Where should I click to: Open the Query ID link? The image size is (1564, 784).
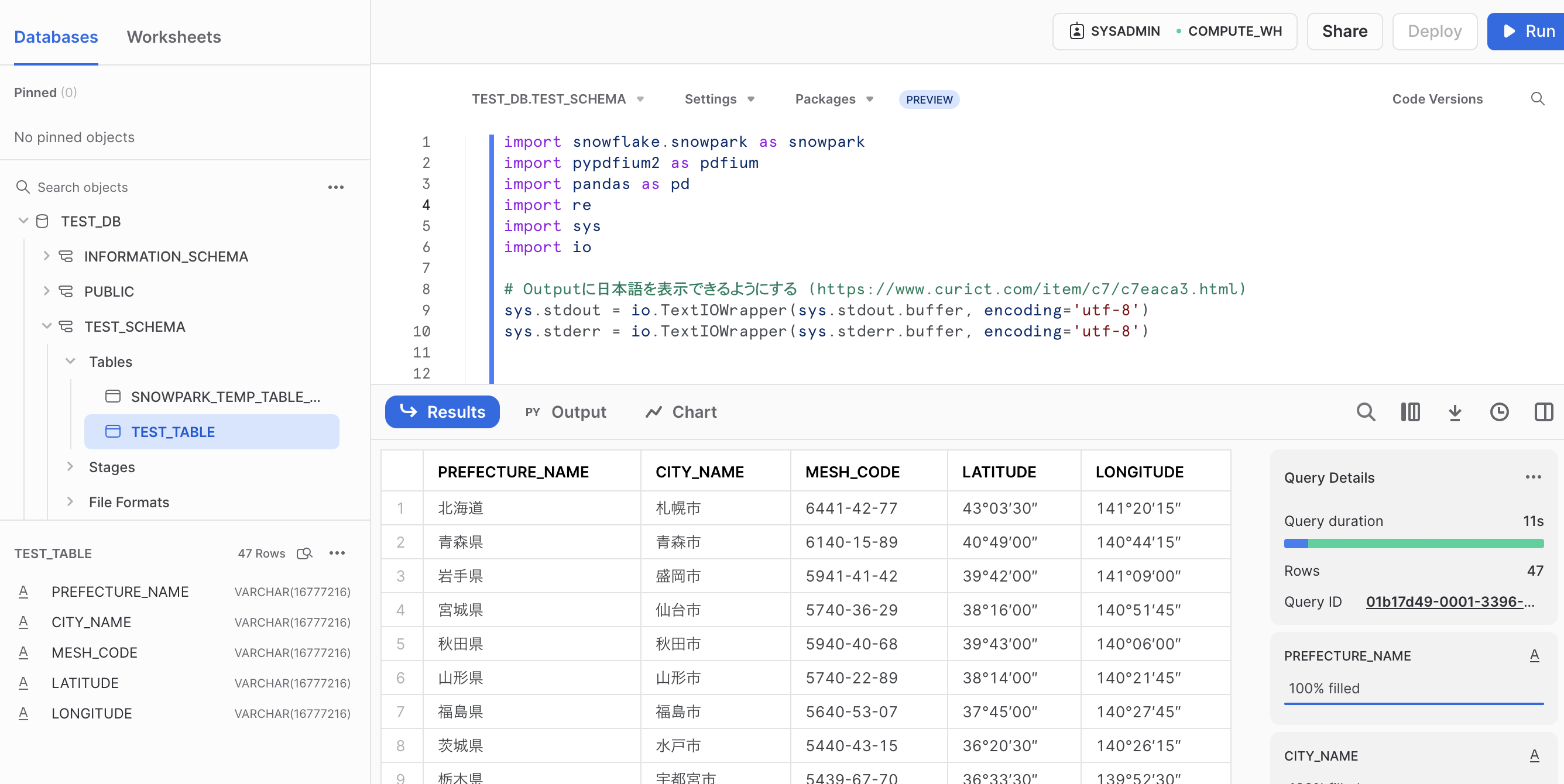(x=1450, y=601)
